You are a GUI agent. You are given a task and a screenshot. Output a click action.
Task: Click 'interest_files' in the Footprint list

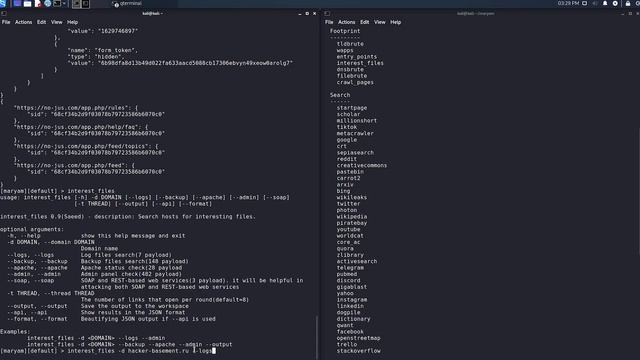(x=360, y=63)
